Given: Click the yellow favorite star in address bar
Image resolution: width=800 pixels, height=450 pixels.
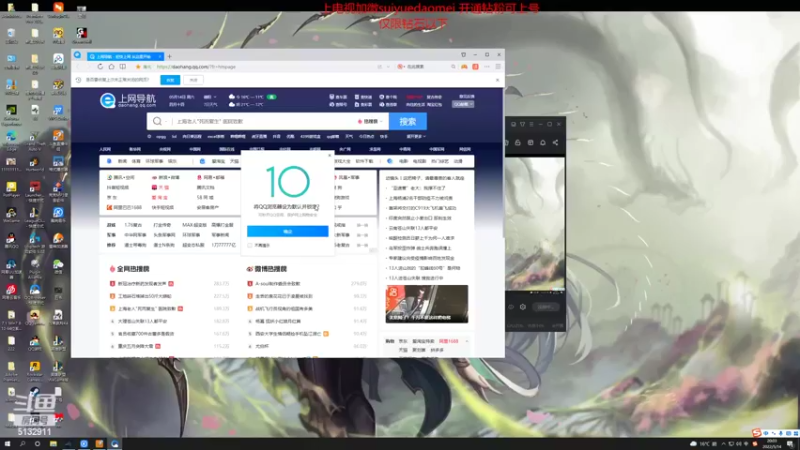Looking at the screenshot, I should click(138, 67).
